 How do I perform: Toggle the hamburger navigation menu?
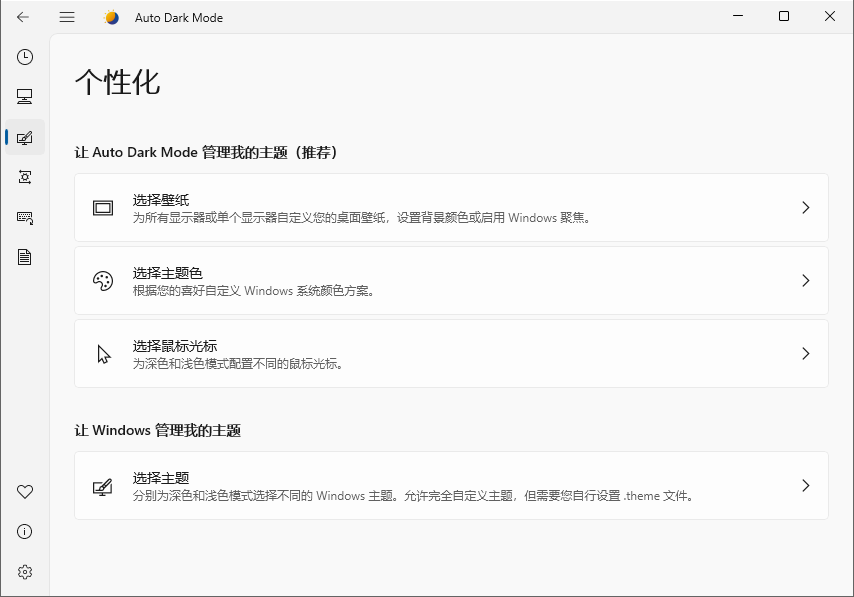(67, 17)
